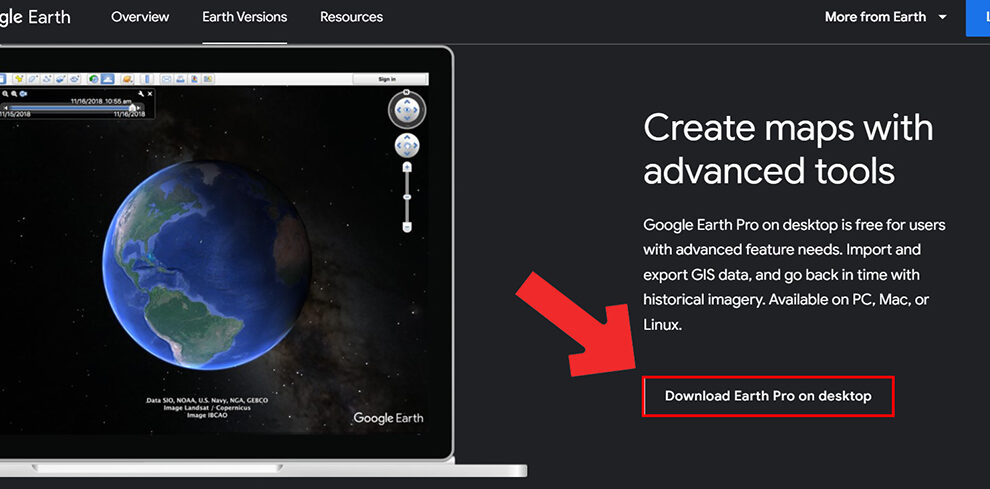Click the Record a Tour icon
The width and height of the screenshot is (990, 489).
pos(75,79)
